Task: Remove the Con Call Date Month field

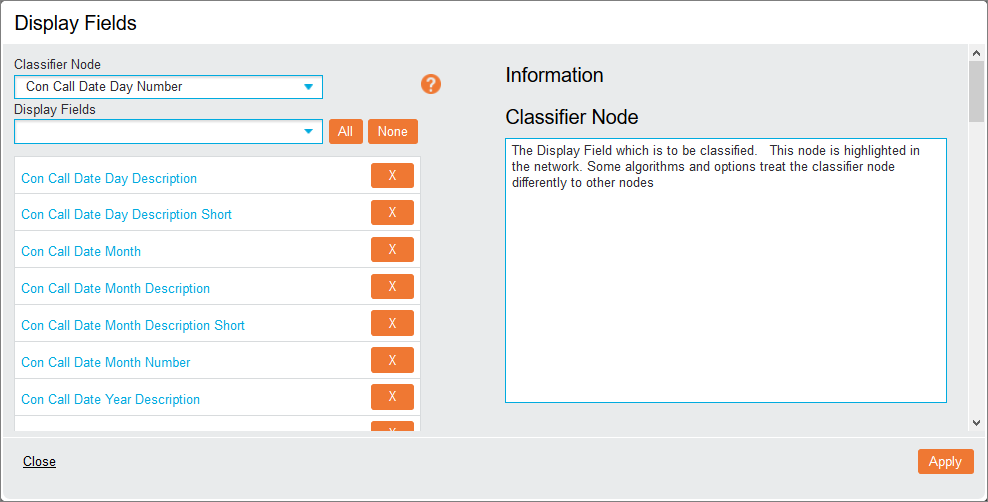Action: (392, 250)
